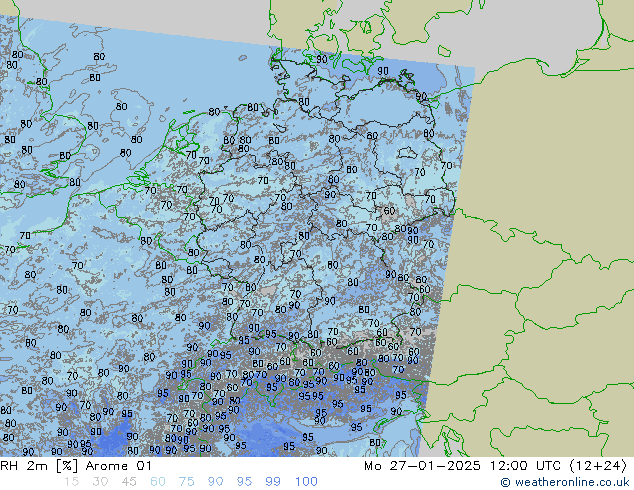Select the 'RH 2m [%] Arome 01' title

(76, 466)
